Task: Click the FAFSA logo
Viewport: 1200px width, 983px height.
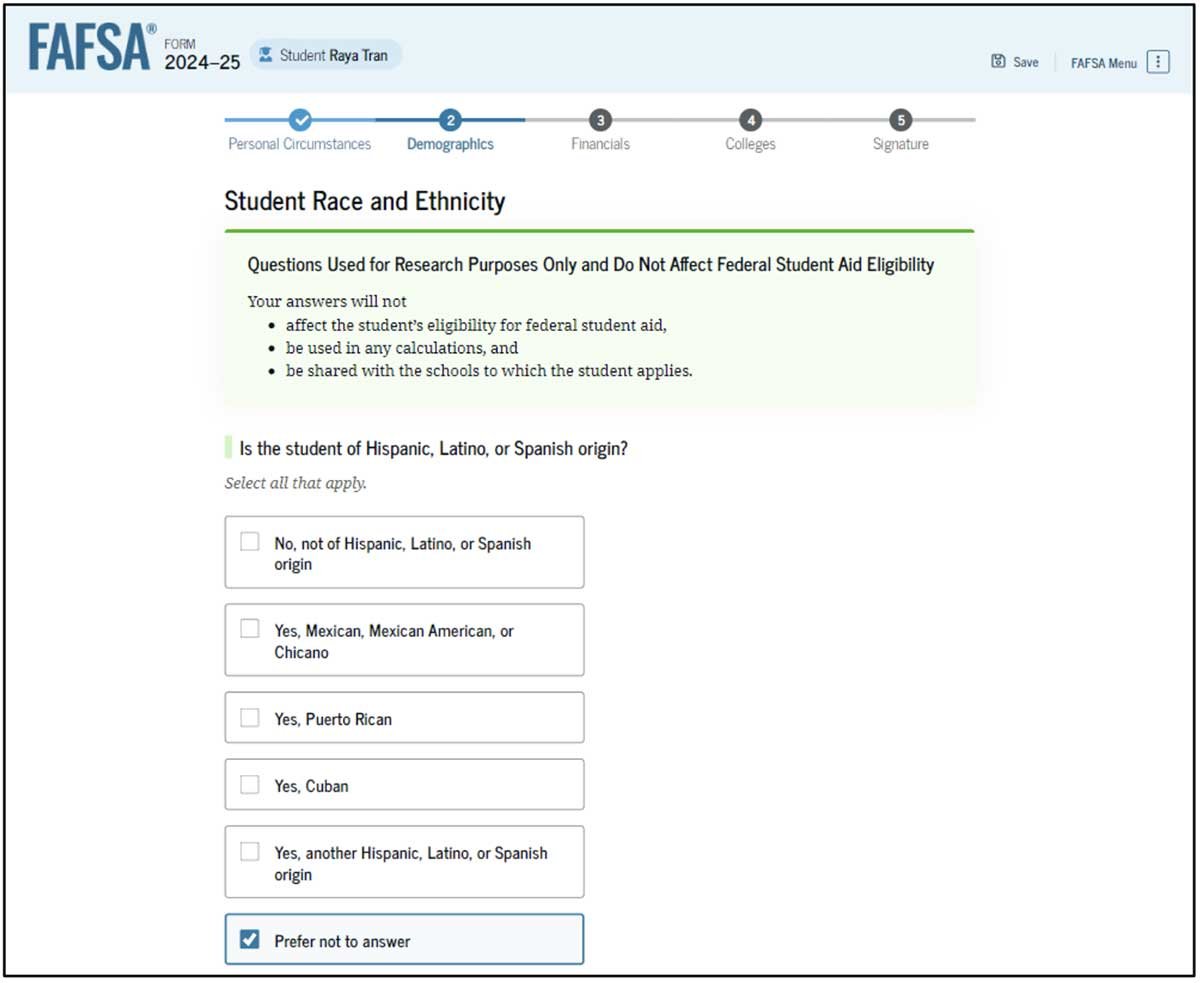Action: 92,48
